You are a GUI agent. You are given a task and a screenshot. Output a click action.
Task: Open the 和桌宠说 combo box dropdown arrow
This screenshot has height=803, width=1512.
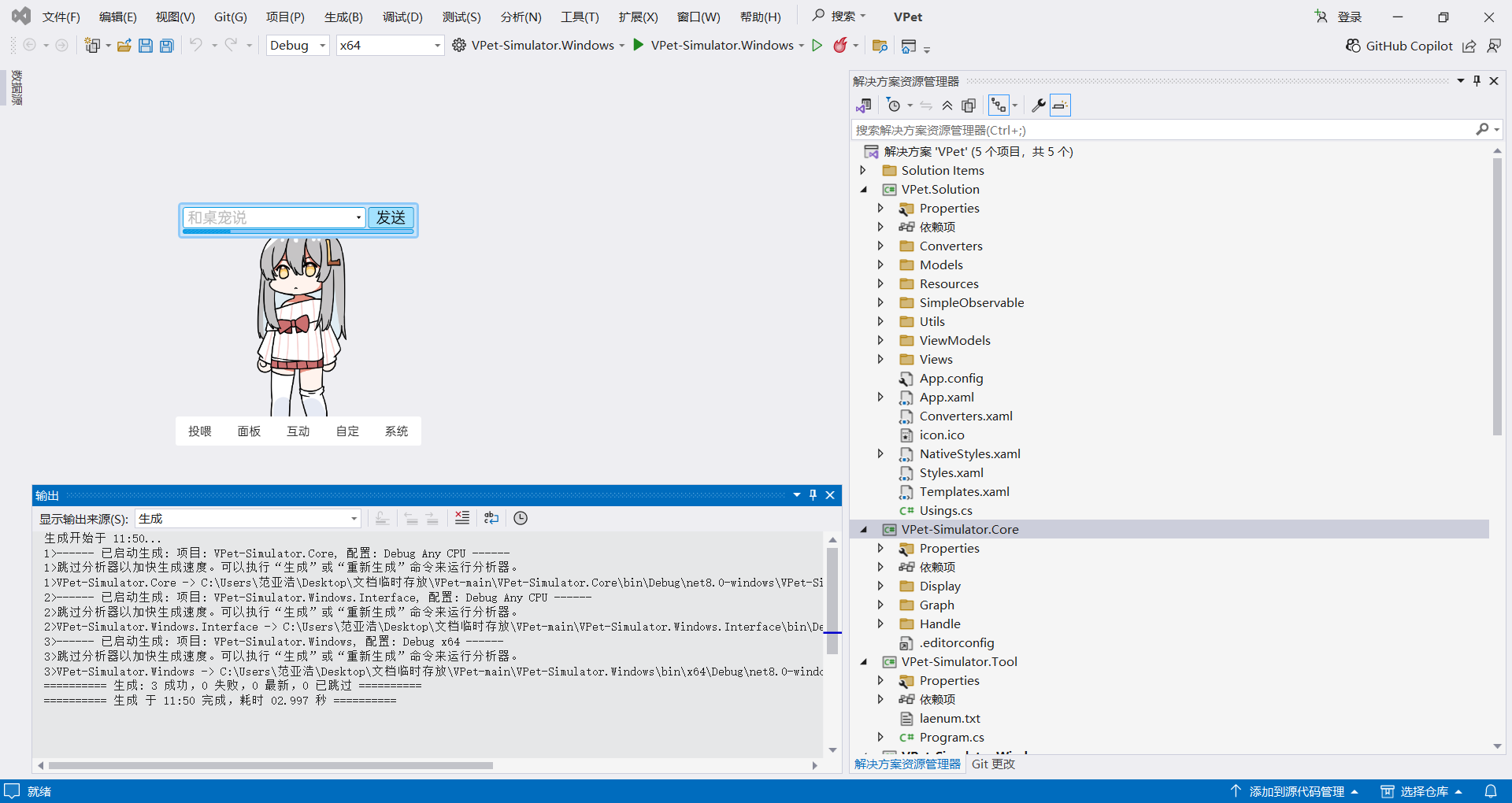pos(358,217)
